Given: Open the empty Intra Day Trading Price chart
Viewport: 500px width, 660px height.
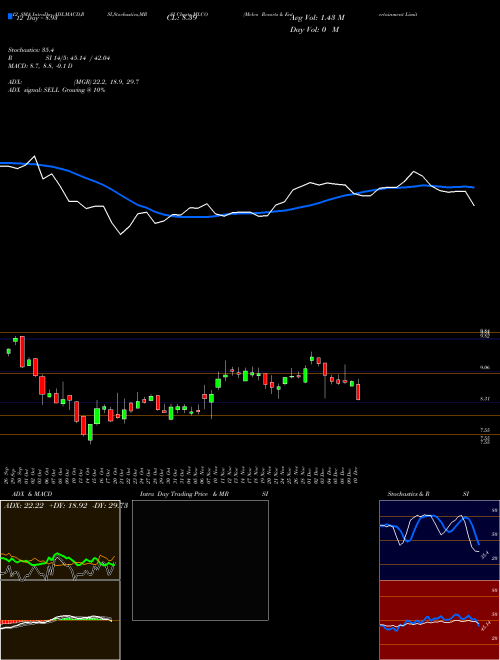Looking at the screenshot, I should (200, 560).
